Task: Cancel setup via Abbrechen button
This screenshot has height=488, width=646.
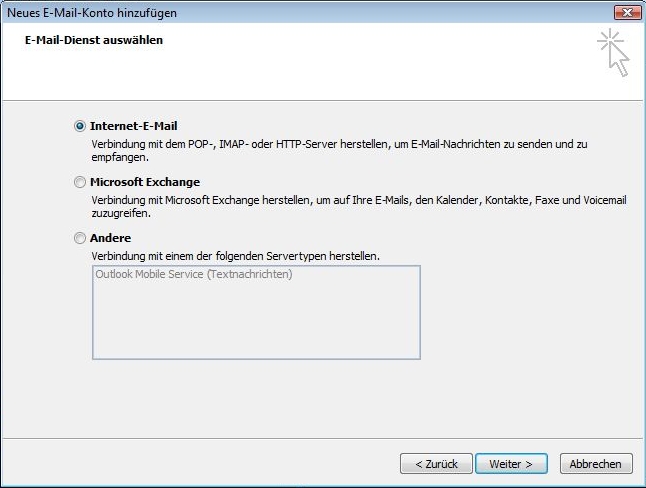Action: pyautogui.click(x=596, y=464)
